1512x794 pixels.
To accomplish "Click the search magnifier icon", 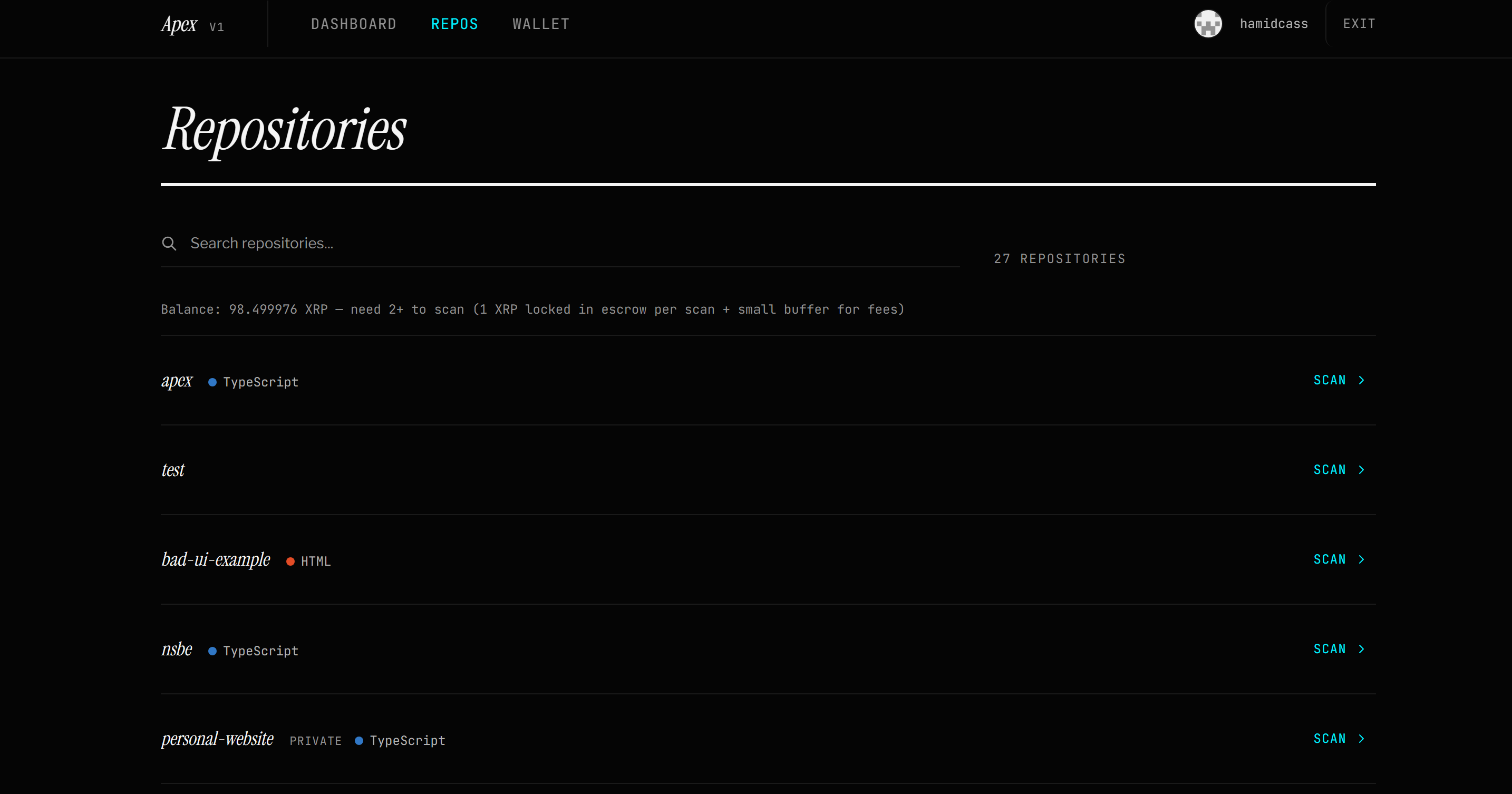I will click(x=169, y=244).
